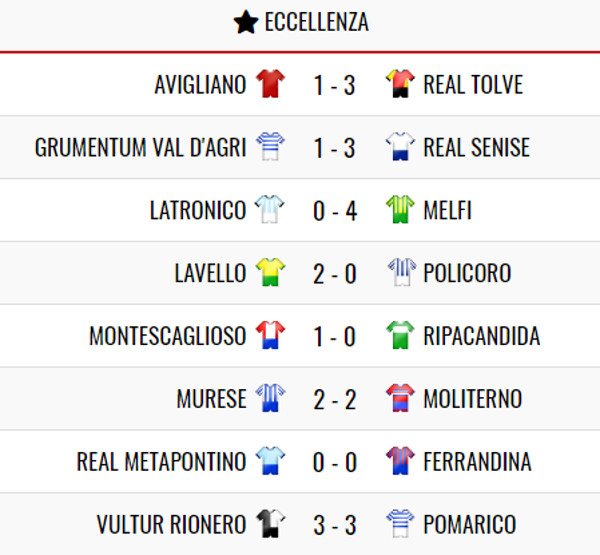Click the Eccellenza league header title
The width and height of the screenshot is (600, 555).
click(x=317, y=22)
